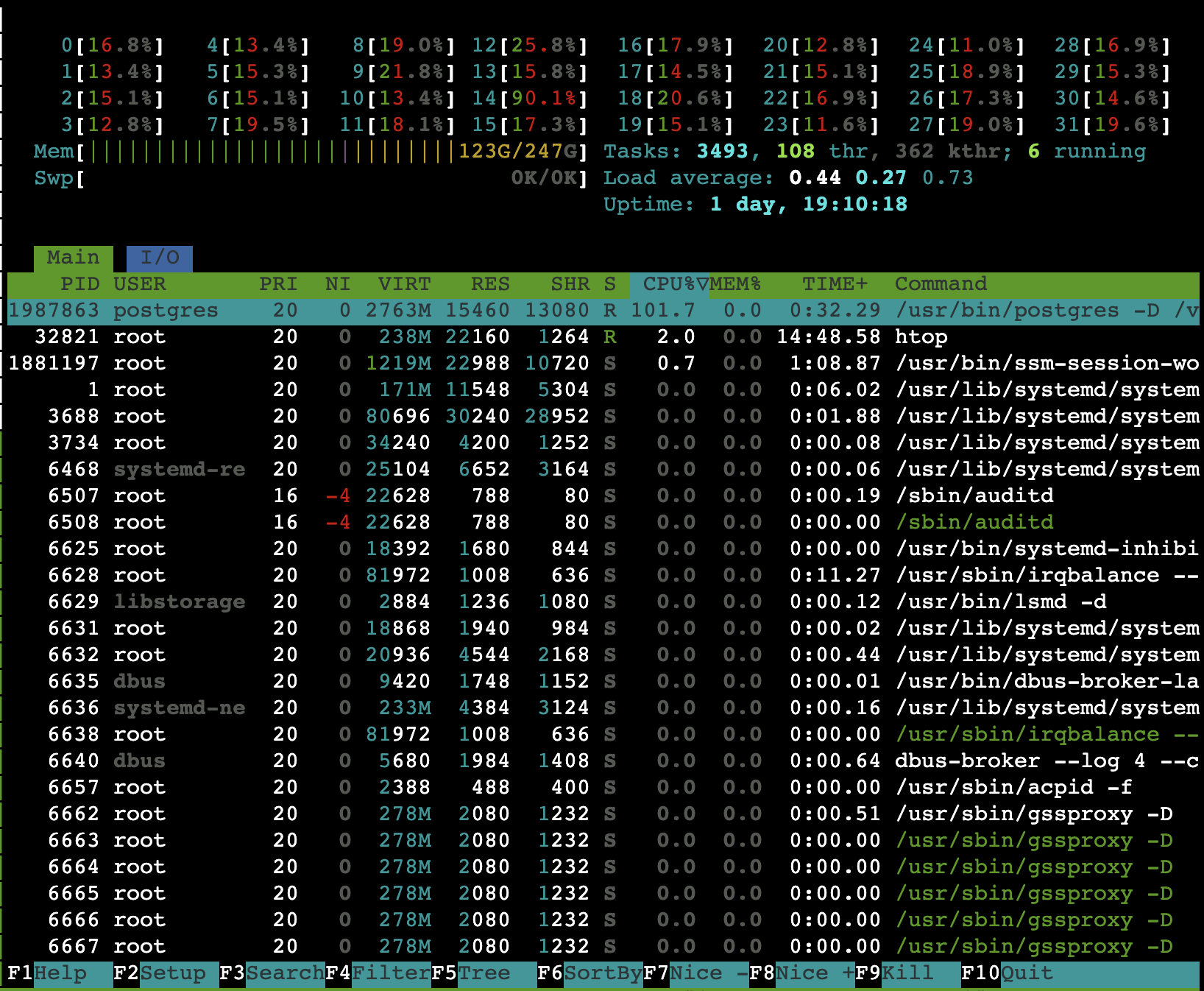Select the ssm-session-wo process row
This screenshot has height=991, width=1204.
pos(603,364)
